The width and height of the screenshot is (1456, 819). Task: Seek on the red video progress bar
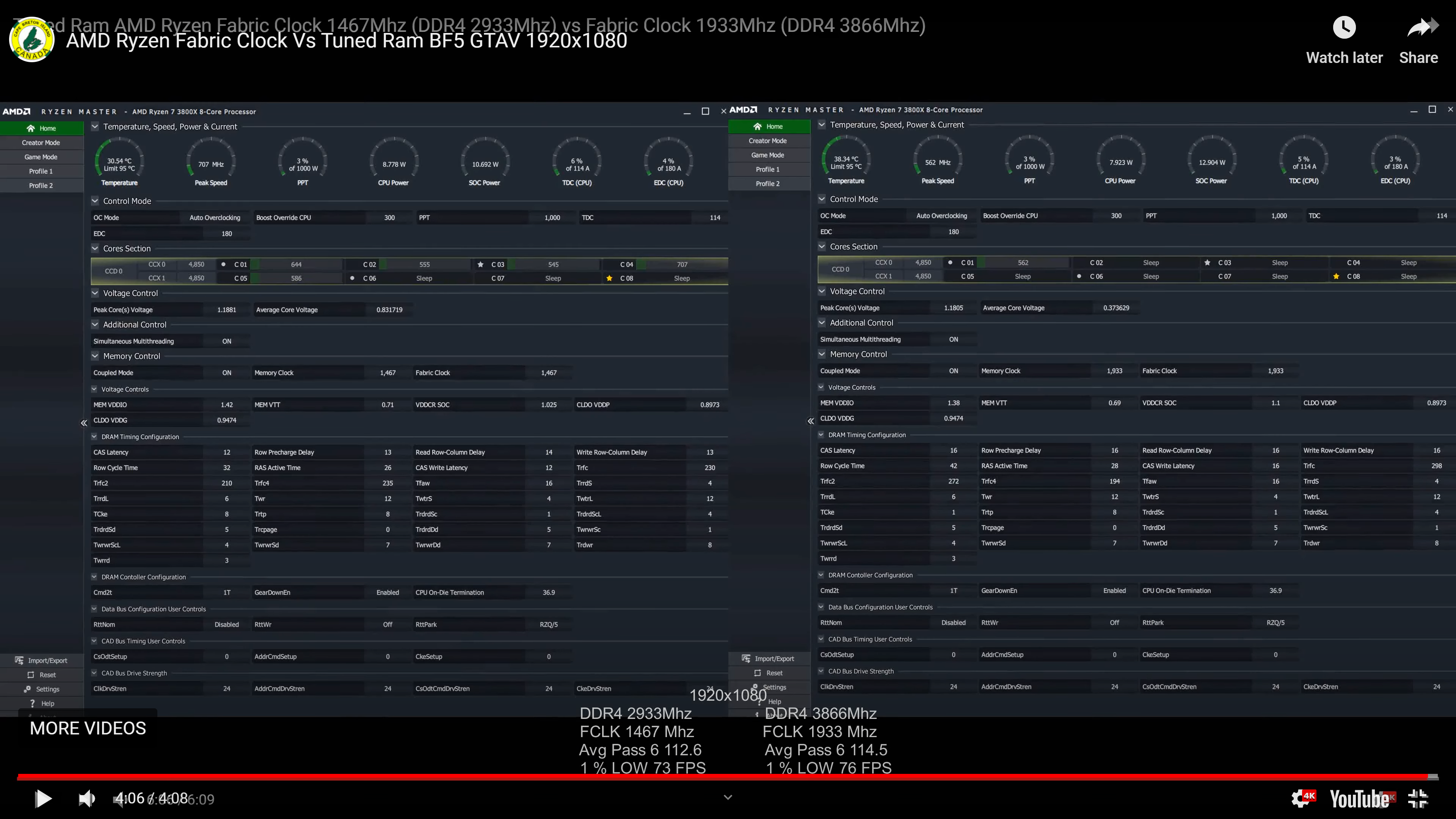723,777
